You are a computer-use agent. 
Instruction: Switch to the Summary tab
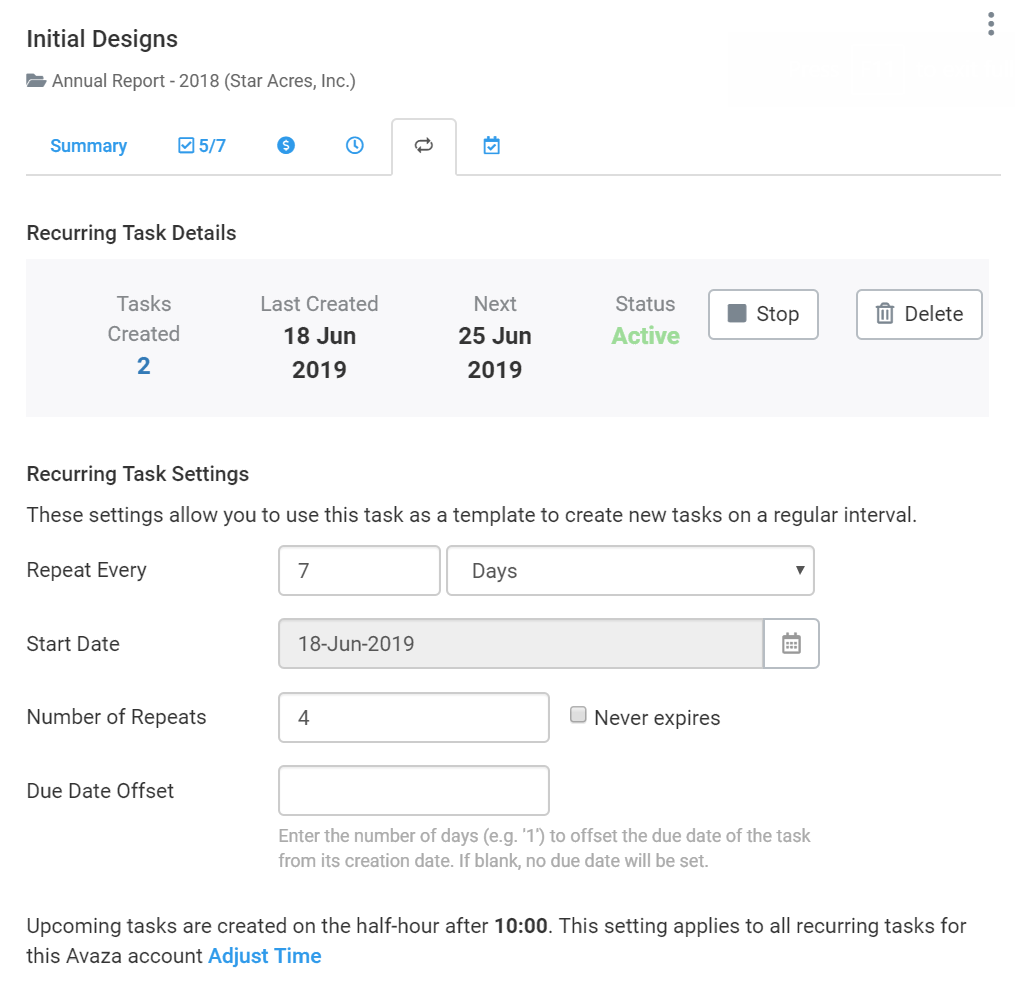[x=89, y=146]
